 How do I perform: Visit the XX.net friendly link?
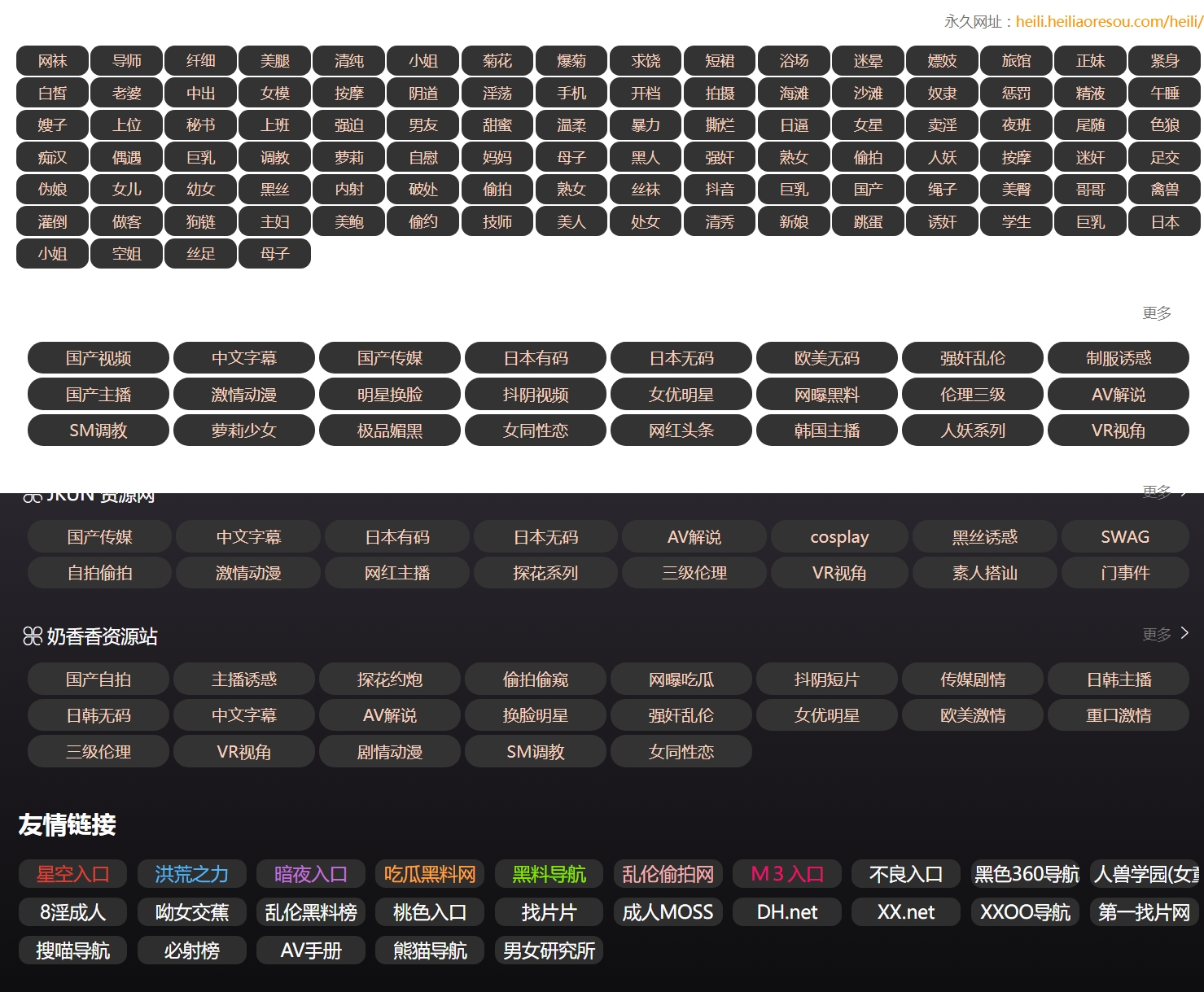[x=905, y=912]
